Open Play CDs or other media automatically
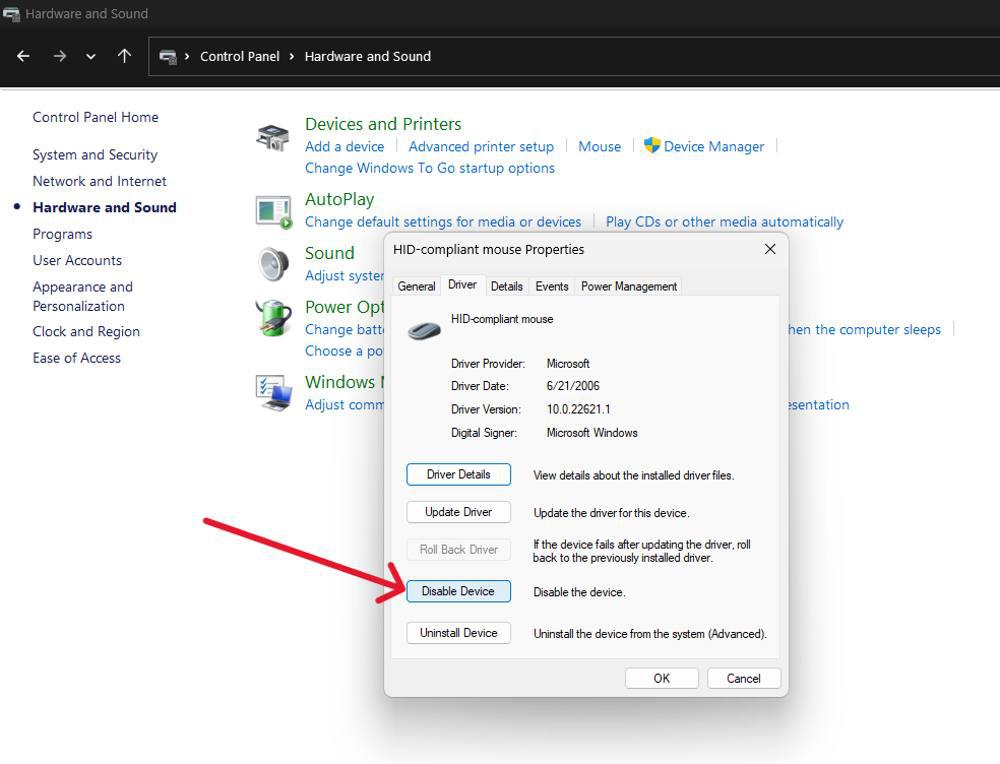 tap(724, 222)
